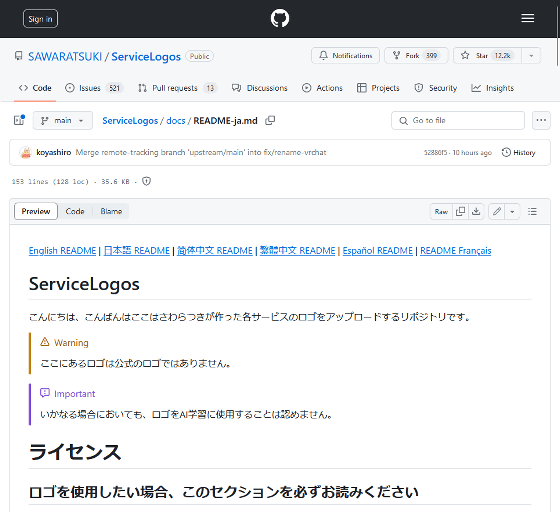The image size is (560, 512).
Task: Edit this file pencil icon
Action: tap(496, 212)
